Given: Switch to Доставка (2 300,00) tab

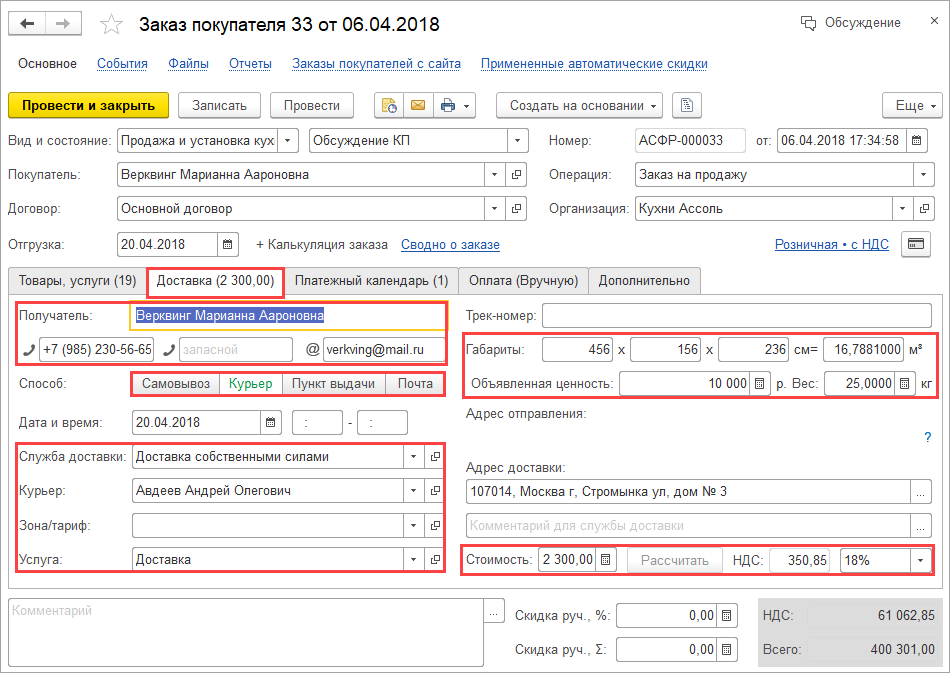Looking at the screenshot, I should point(215,280).
